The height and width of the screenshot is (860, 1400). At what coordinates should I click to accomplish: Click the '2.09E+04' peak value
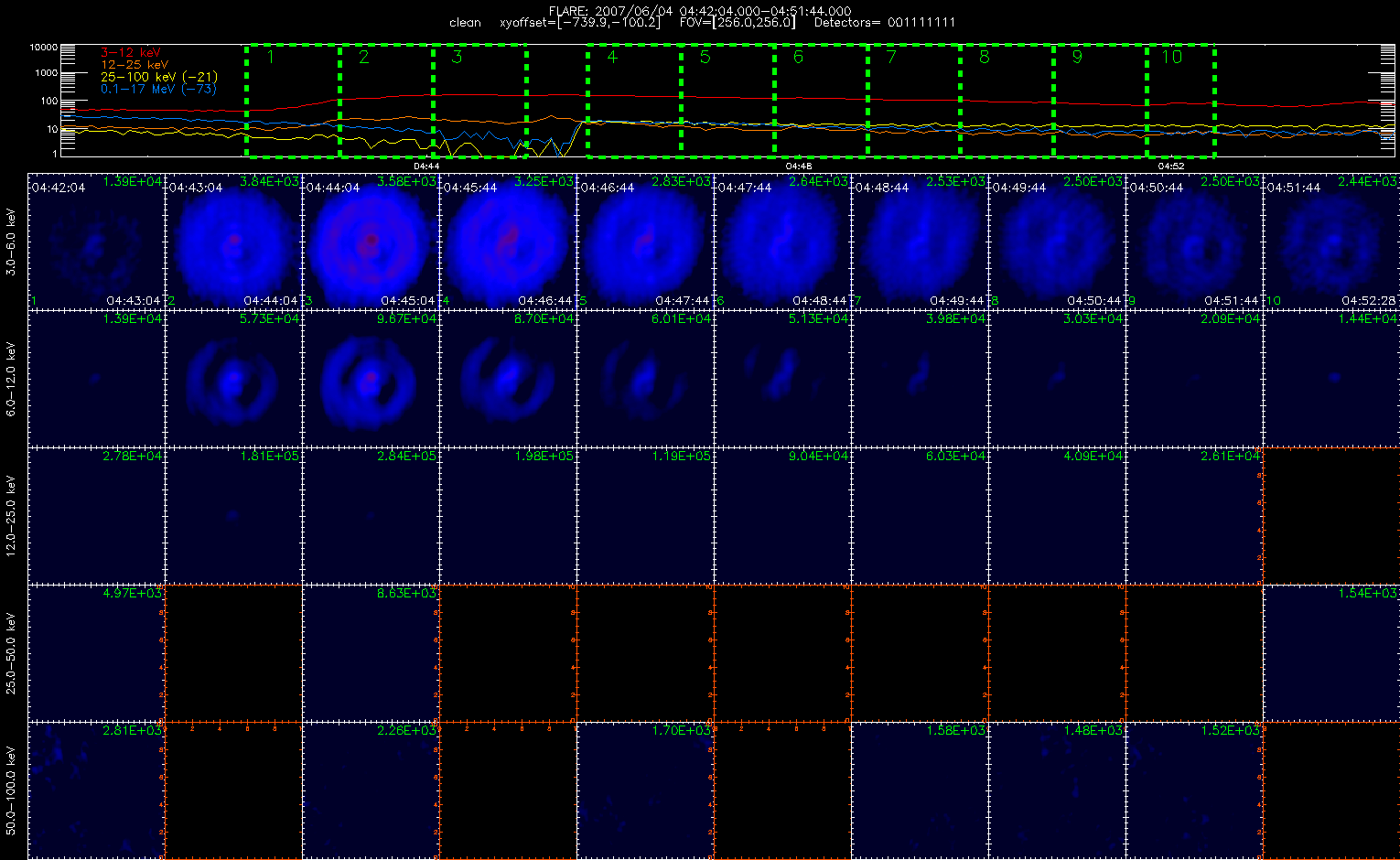1231,319
